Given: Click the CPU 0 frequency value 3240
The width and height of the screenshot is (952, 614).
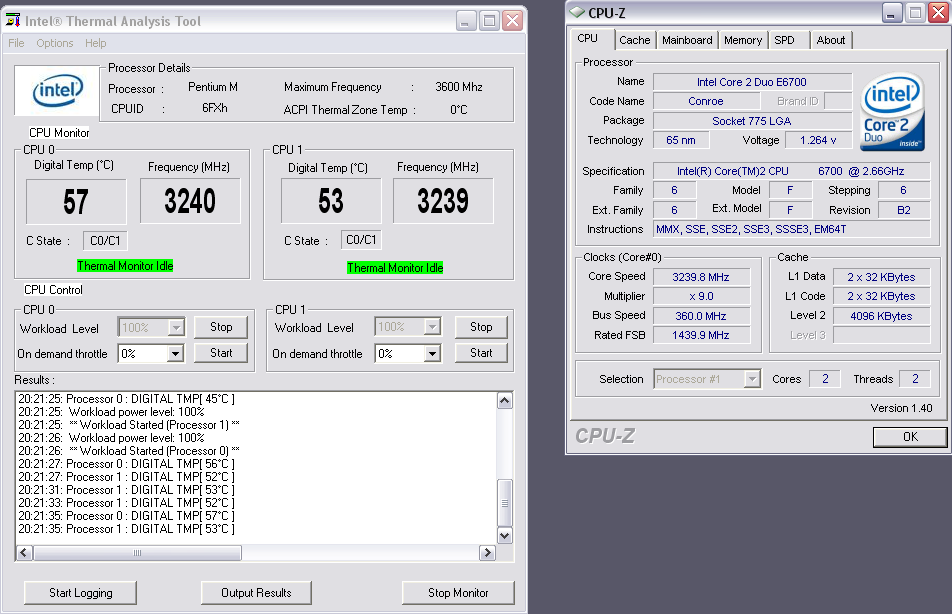Looking at the screenshot, I should [x=190, y=201].
